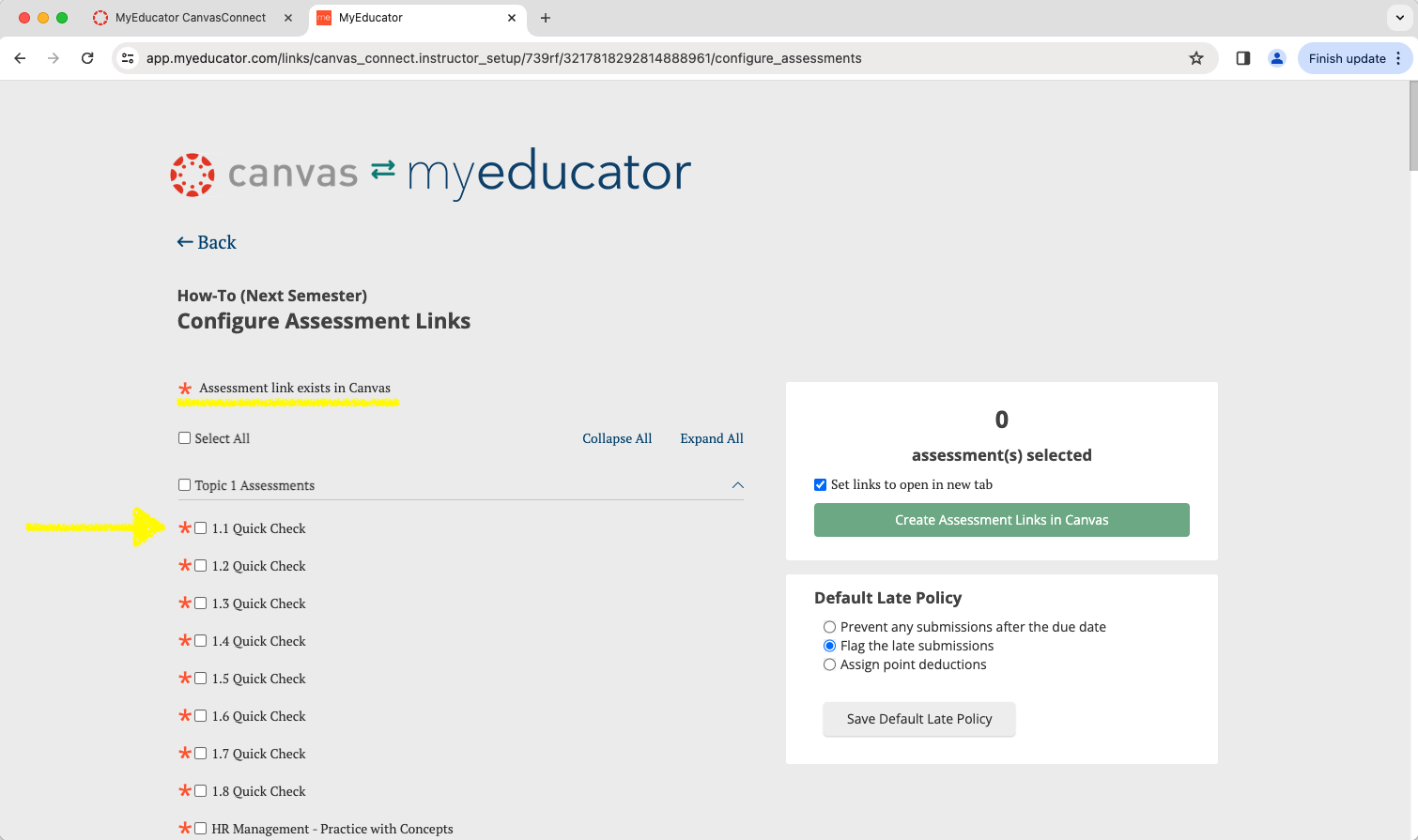Open the browser side panel icon
The image size is (1418, 840).
click(1243, 58)
